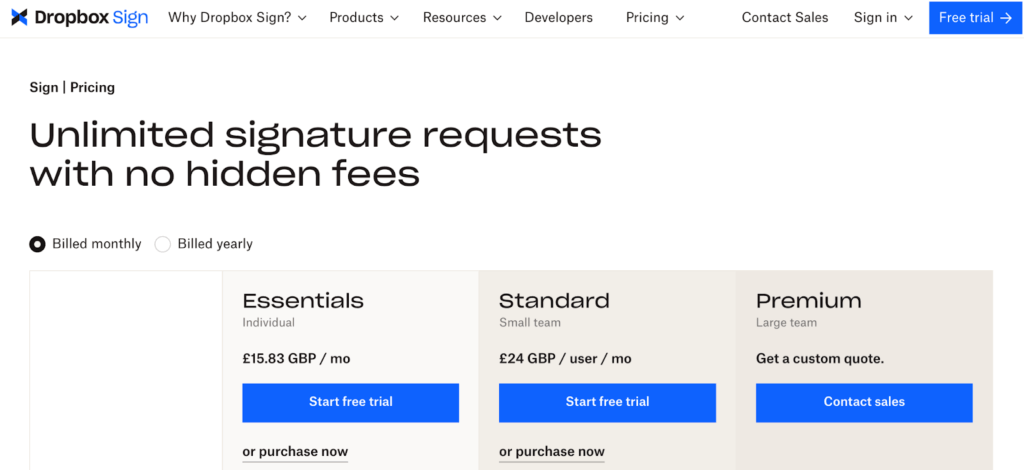Click 'or purchase now' under Essentials

295,452
